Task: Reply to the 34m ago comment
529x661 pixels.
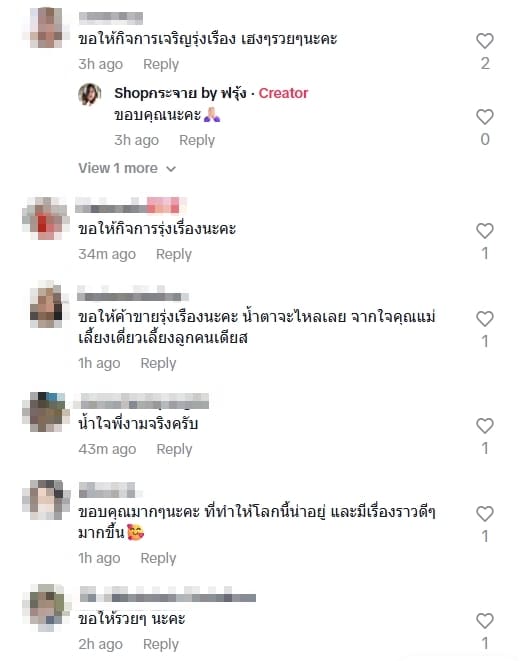Action: coord(174,254)
